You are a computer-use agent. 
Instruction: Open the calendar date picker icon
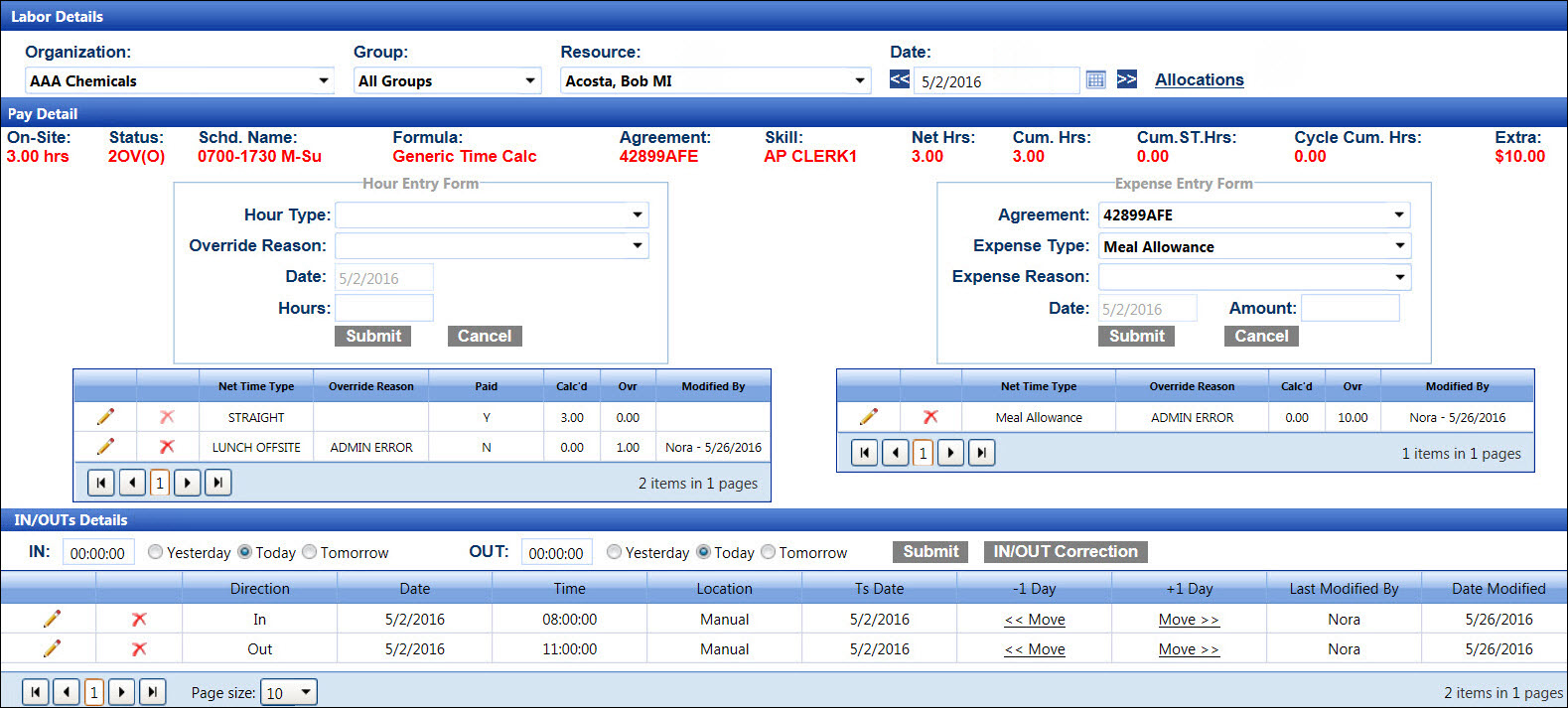1095,80
